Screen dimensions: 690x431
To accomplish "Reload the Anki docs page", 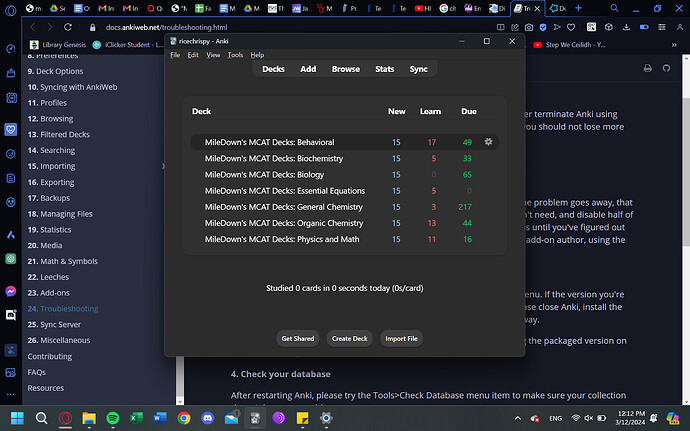I will tap(68, 27).
